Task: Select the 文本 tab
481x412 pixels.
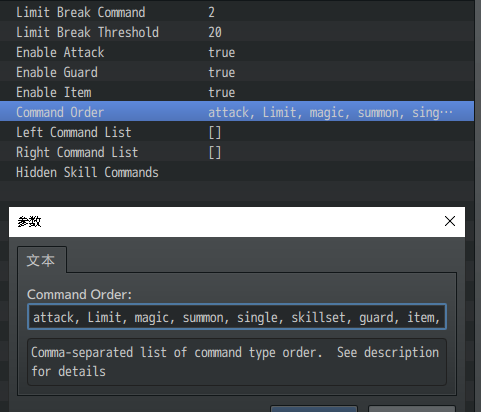Action: (42, 260)
